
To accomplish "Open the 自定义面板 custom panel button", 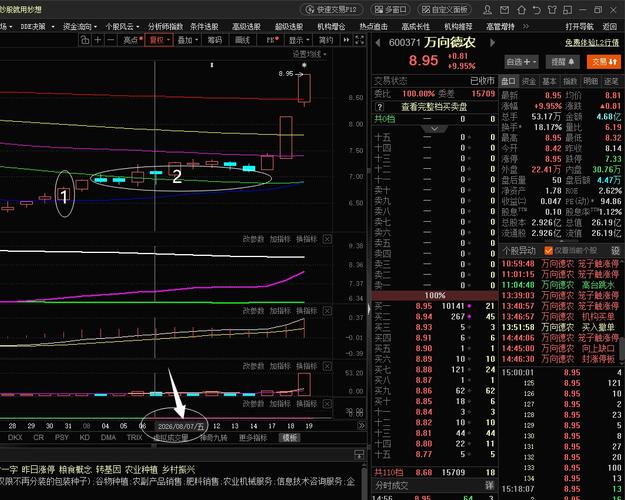I will [446, 9].
